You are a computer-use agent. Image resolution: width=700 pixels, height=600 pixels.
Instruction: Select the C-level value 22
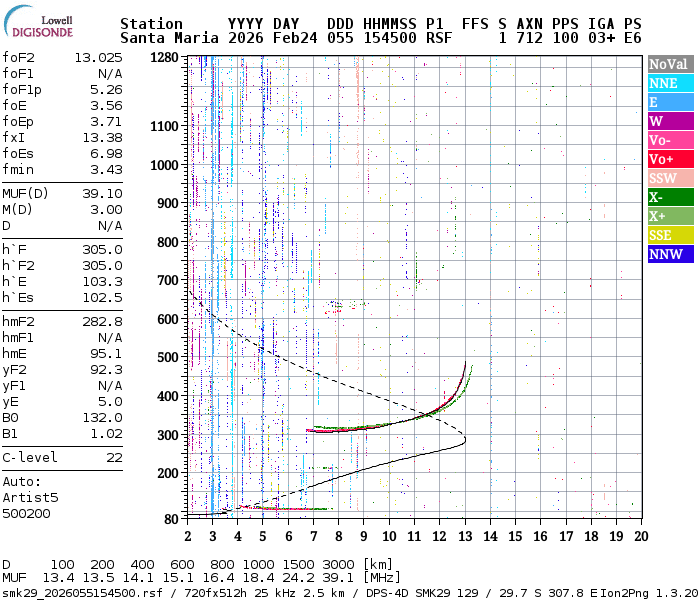114,458
